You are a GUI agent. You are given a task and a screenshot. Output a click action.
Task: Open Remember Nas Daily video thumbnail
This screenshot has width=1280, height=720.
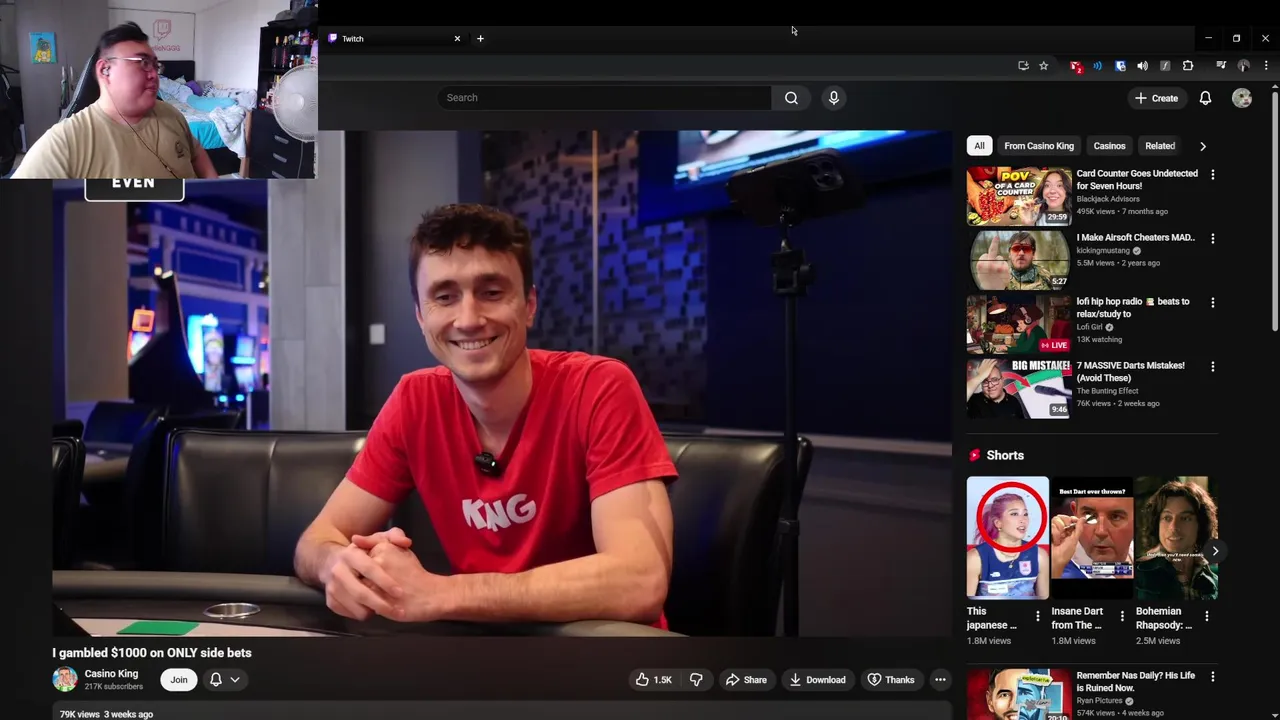point(1018,695)
